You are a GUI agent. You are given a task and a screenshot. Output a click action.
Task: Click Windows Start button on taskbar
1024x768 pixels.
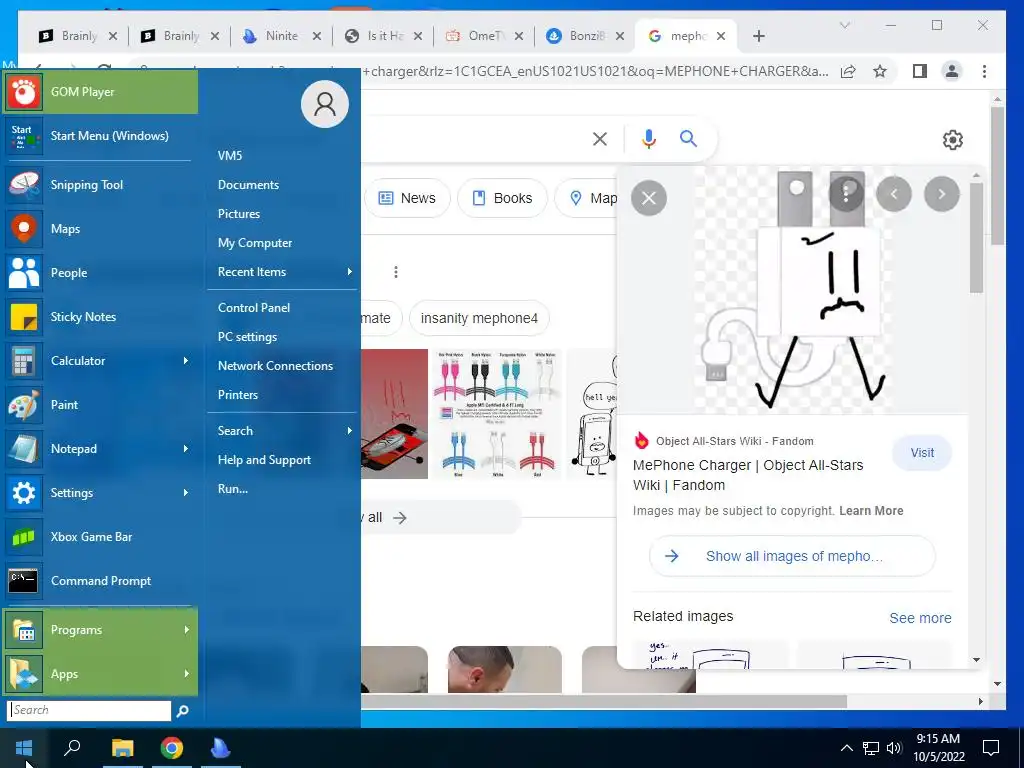point(24,748)
